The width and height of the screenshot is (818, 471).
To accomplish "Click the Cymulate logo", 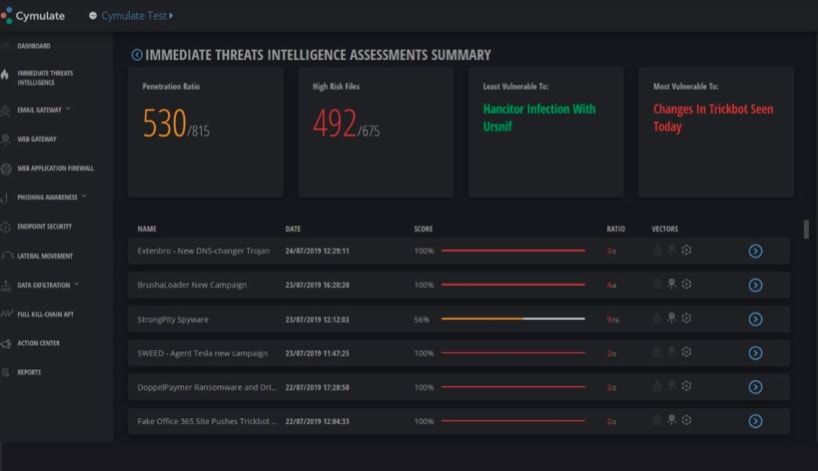I will 33,16.
